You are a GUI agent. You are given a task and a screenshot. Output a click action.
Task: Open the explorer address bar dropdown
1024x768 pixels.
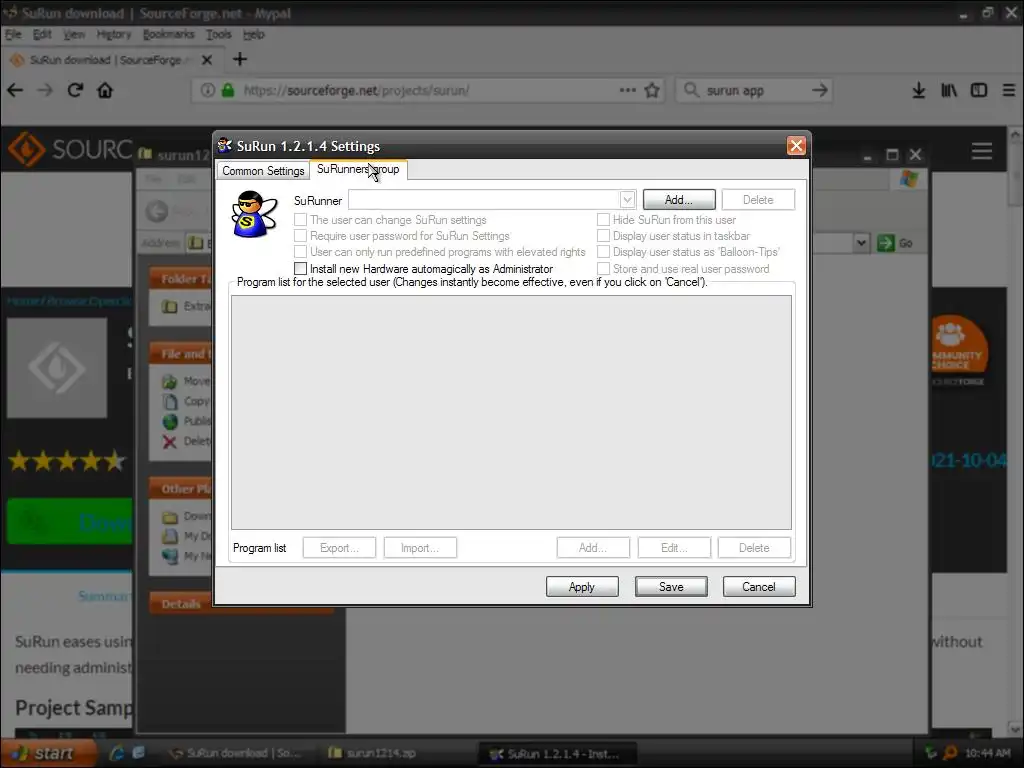click(x=861, y=243)
